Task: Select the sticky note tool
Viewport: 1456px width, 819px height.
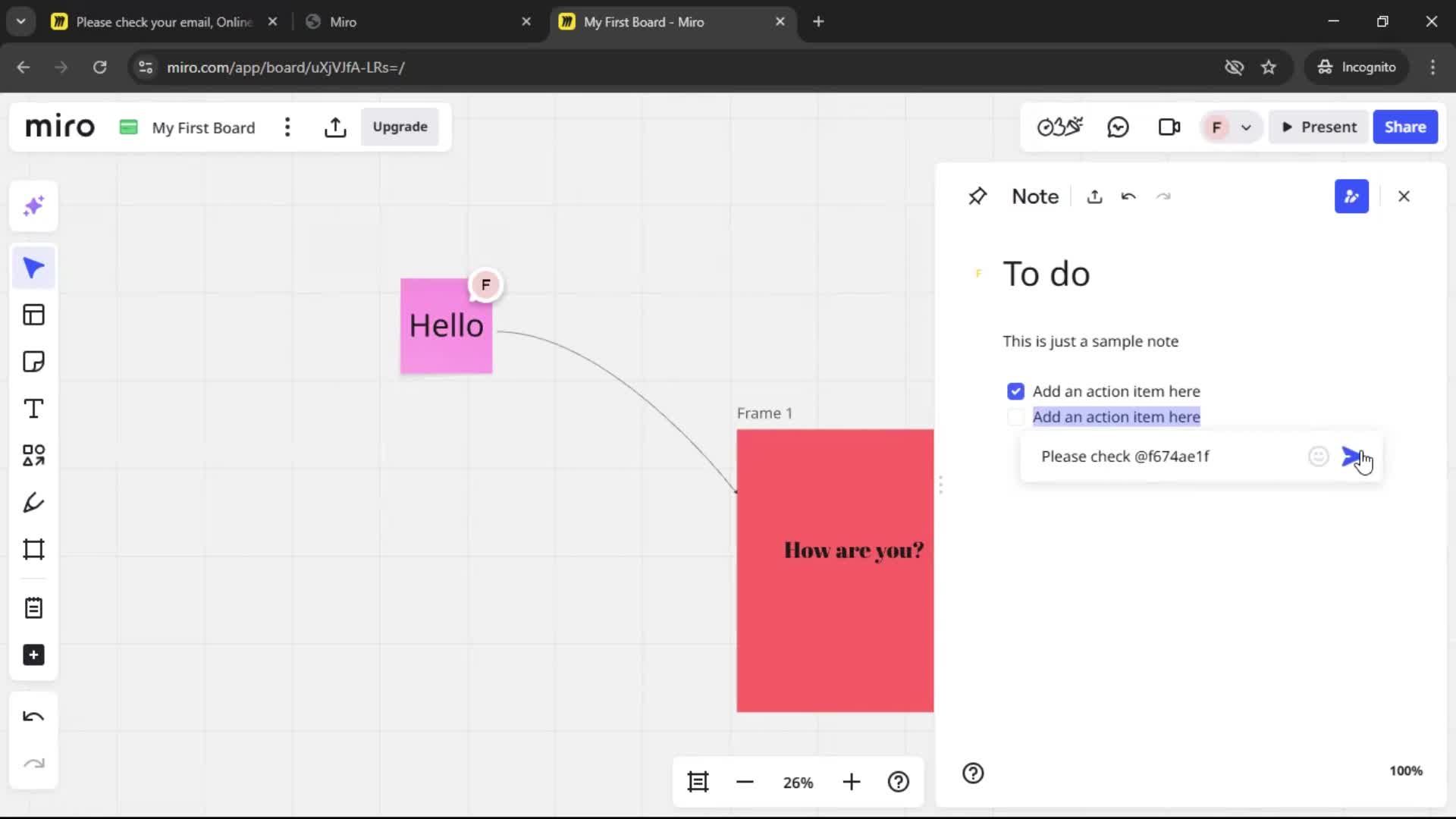Action: click(x=33, y=362)
